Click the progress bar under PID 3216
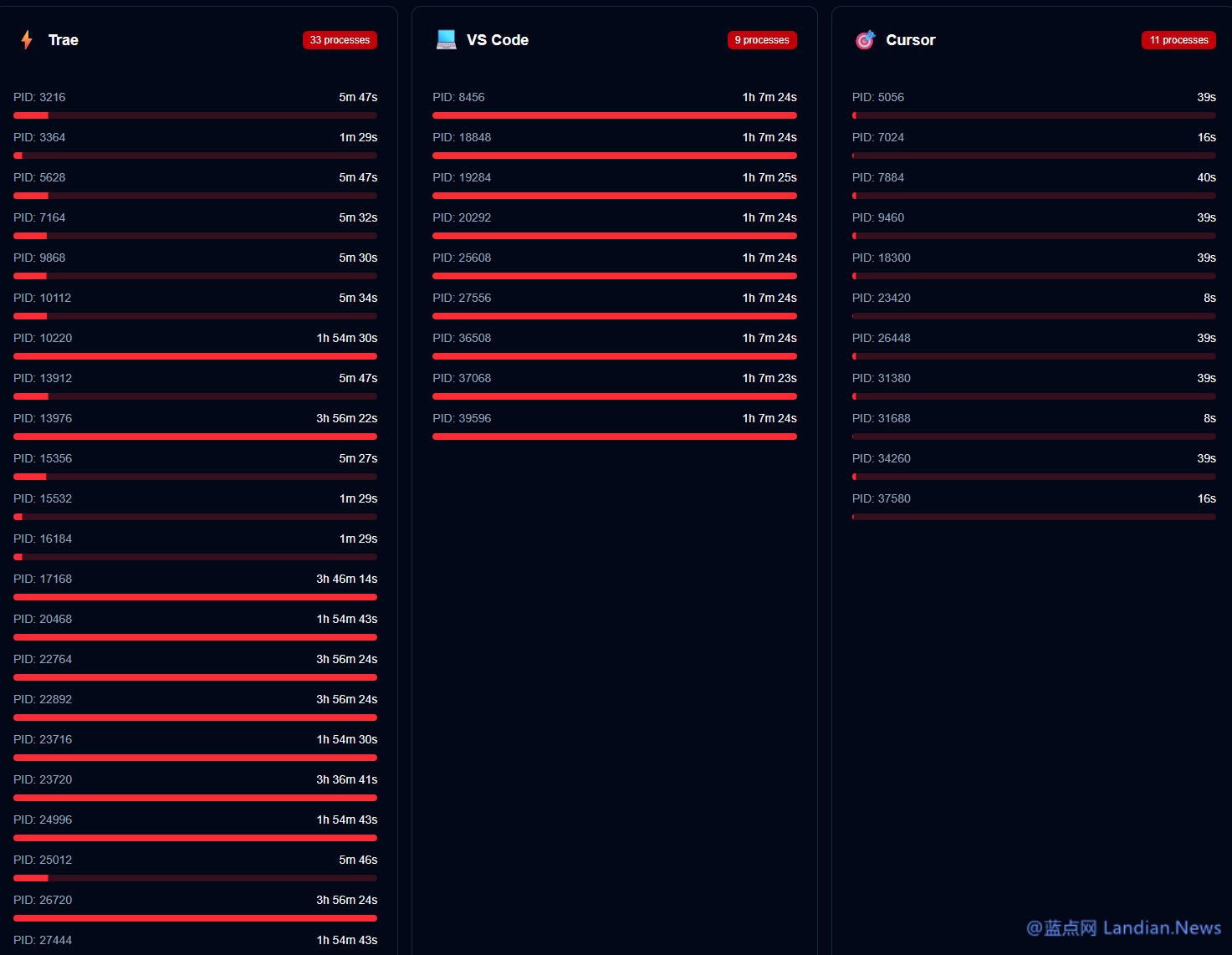This screenshot has width=1232, height=955. click(195, 115)
